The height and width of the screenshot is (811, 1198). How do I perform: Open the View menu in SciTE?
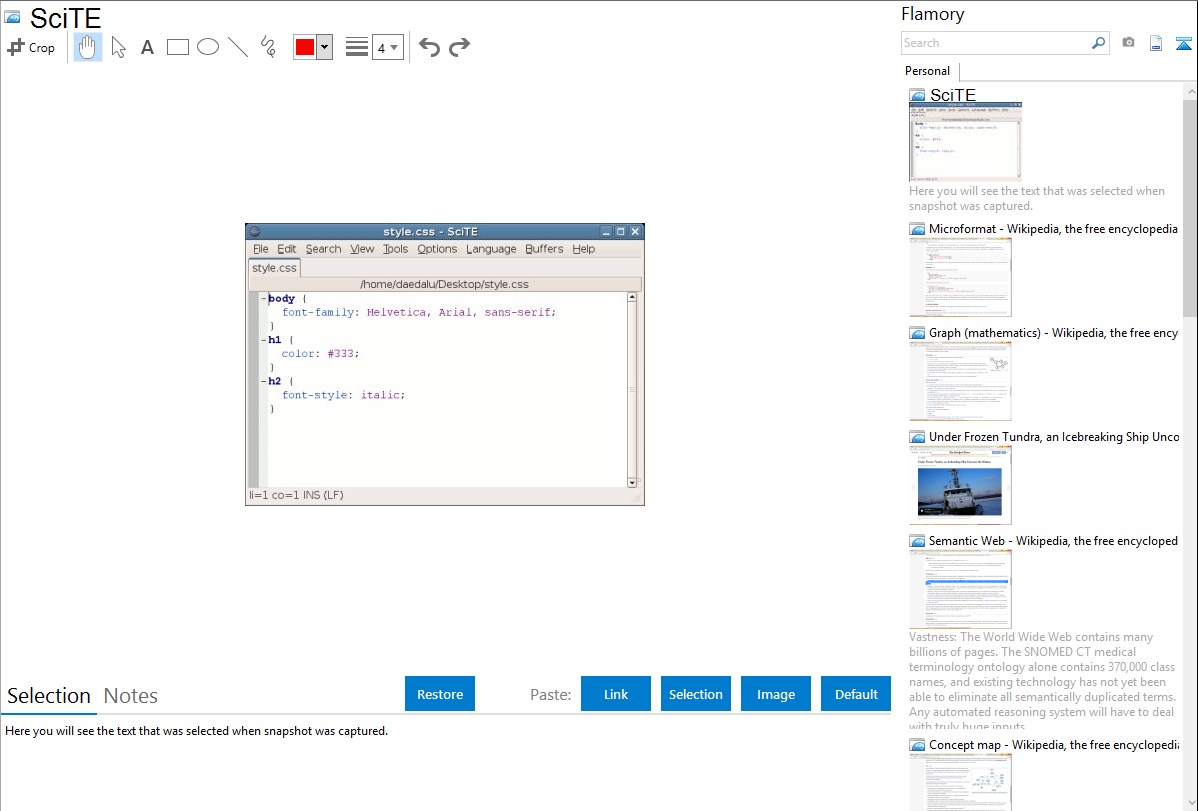pyautogui.click(x=362, y=249)
